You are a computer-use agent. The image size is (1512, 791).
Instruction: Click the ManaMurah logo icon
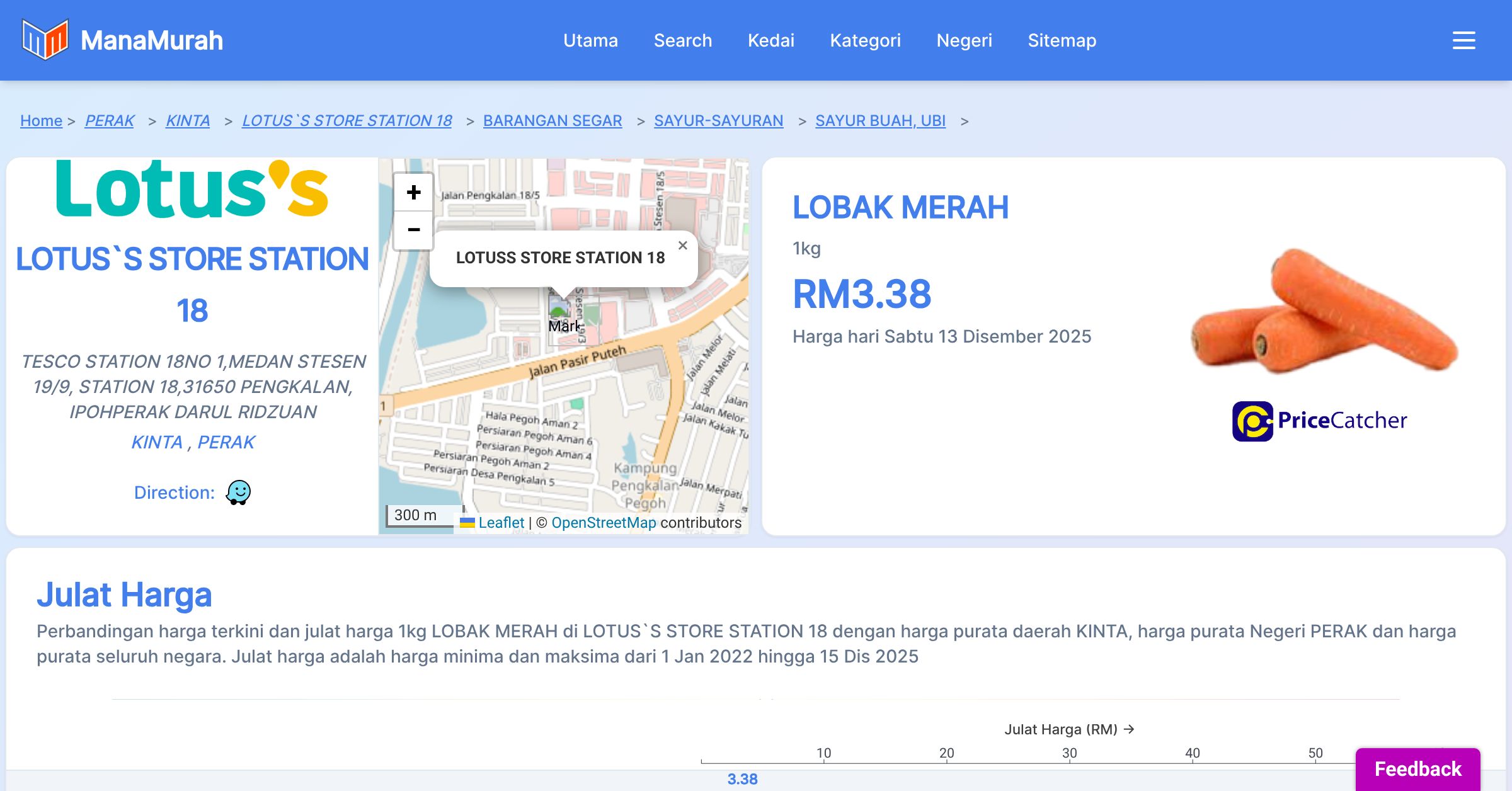coord(45,40)
